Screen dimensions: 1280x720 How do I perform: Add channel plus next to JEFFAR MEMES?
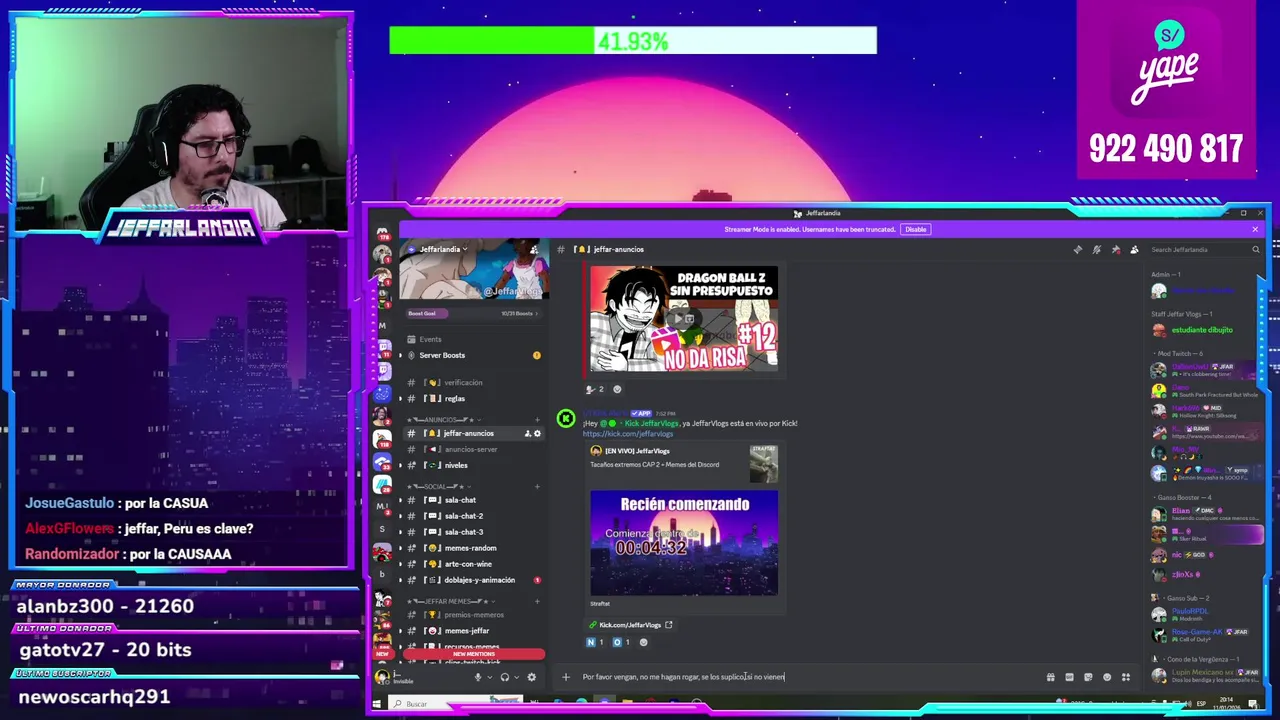click(537, 601)
